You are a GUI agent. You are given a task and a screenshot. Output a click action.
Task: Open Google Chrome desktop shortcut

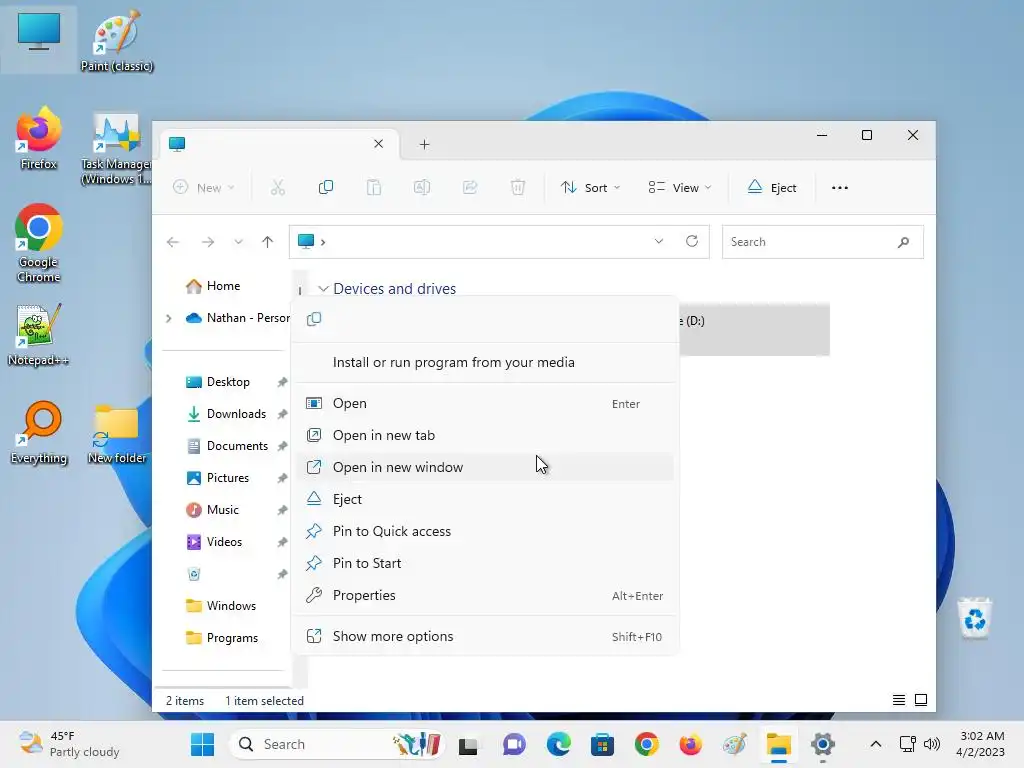(x=38, y=243)
